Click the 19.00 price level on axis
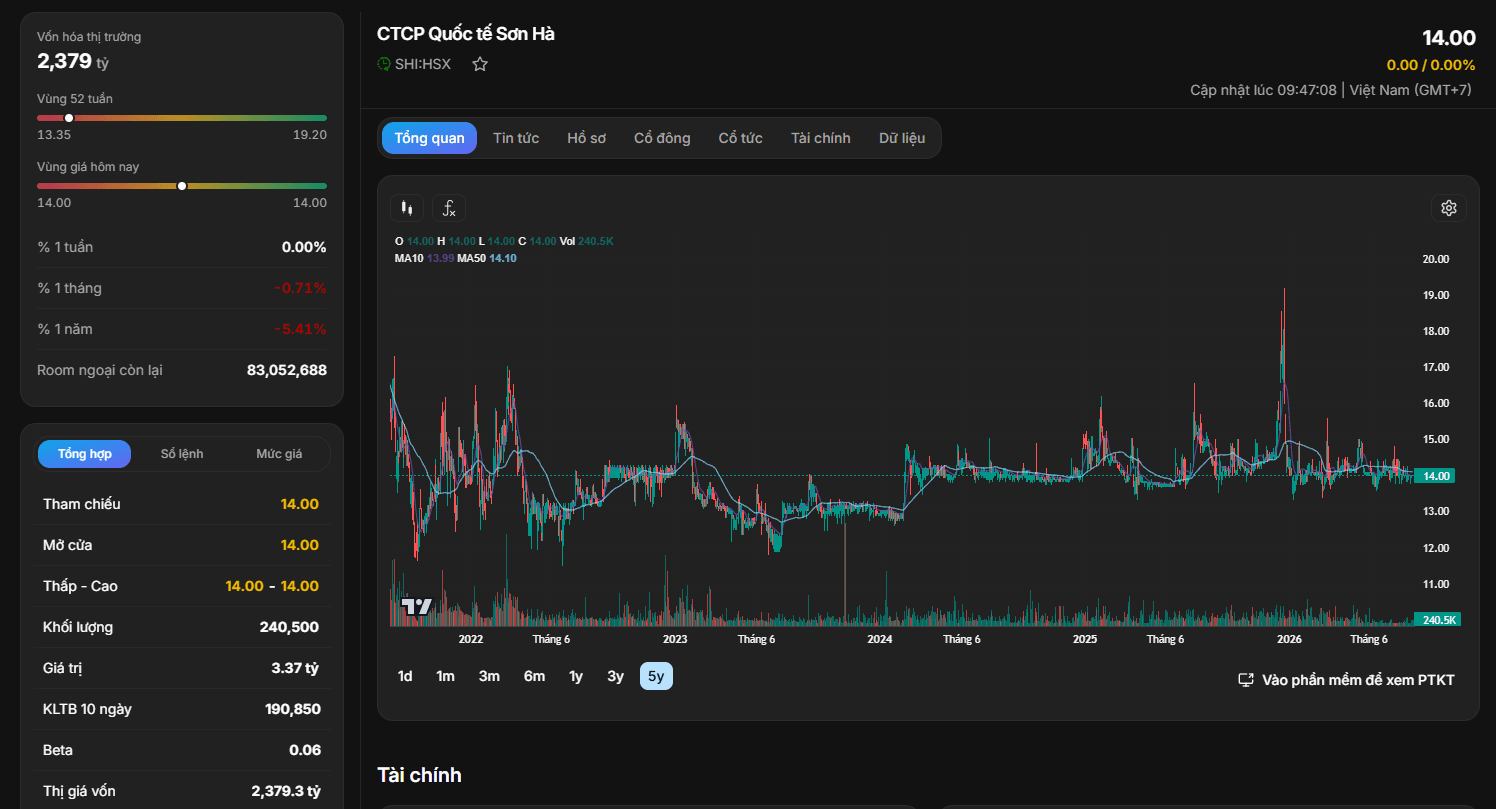1496x809 pixels. point(1435,295)
